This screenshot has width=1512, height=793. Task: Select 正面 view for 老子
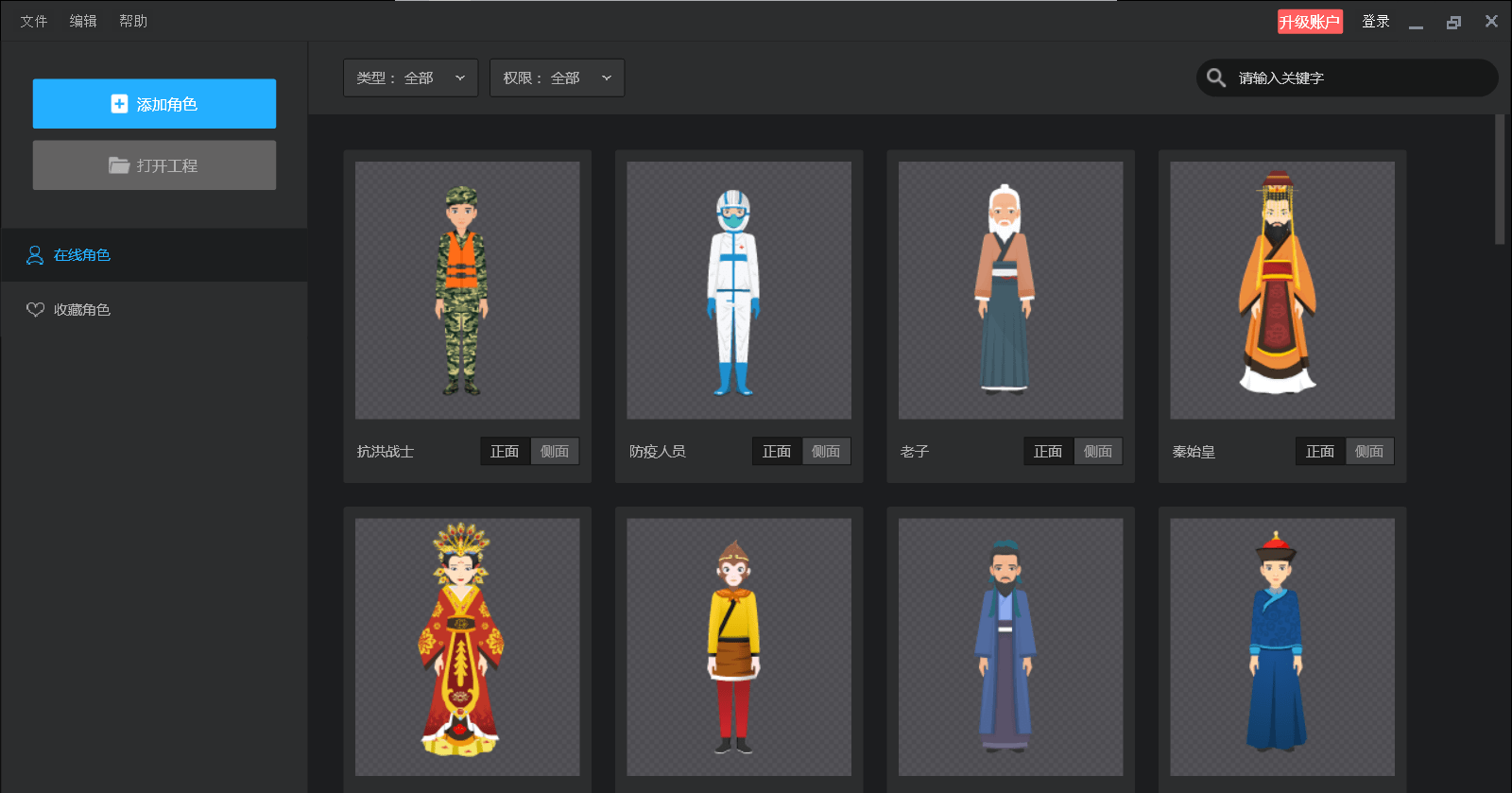(1048, 451)
